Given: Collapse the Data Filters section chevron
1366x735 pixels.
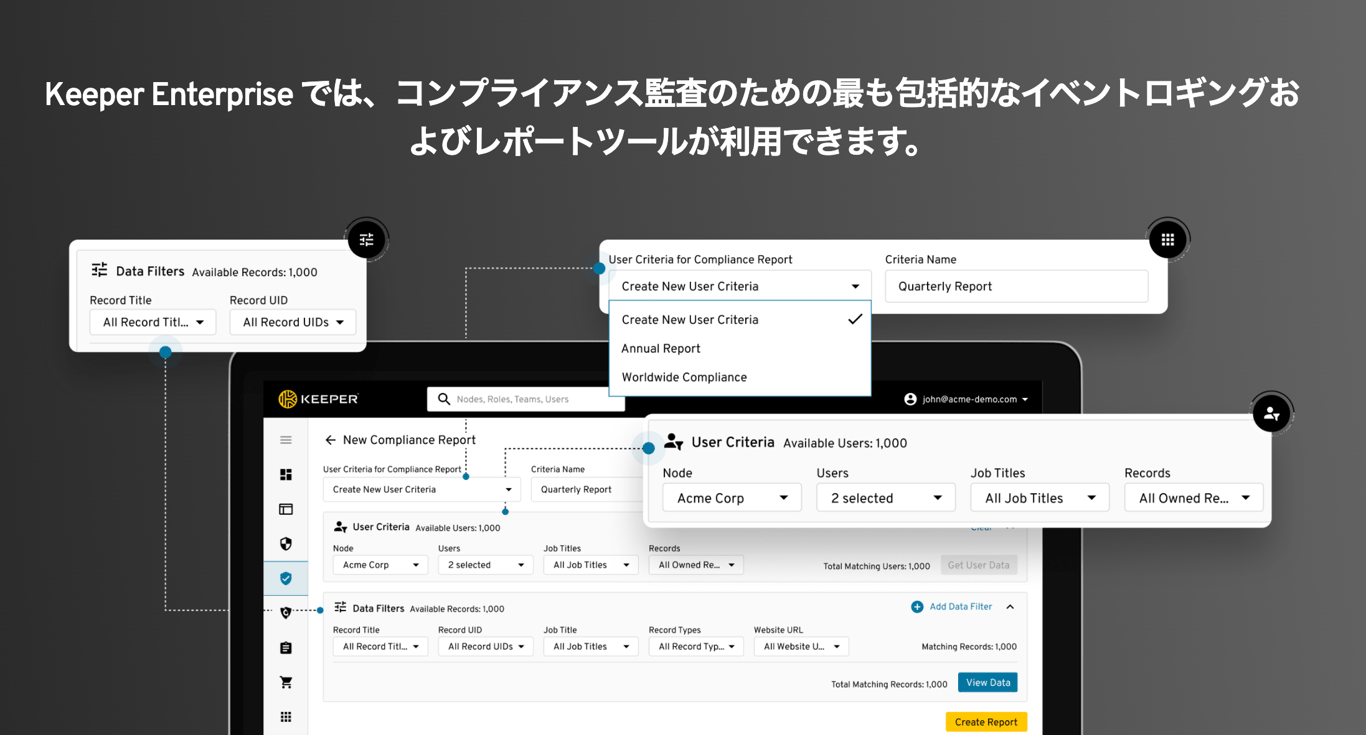Looking at the screenshot, I should 1009,606.
